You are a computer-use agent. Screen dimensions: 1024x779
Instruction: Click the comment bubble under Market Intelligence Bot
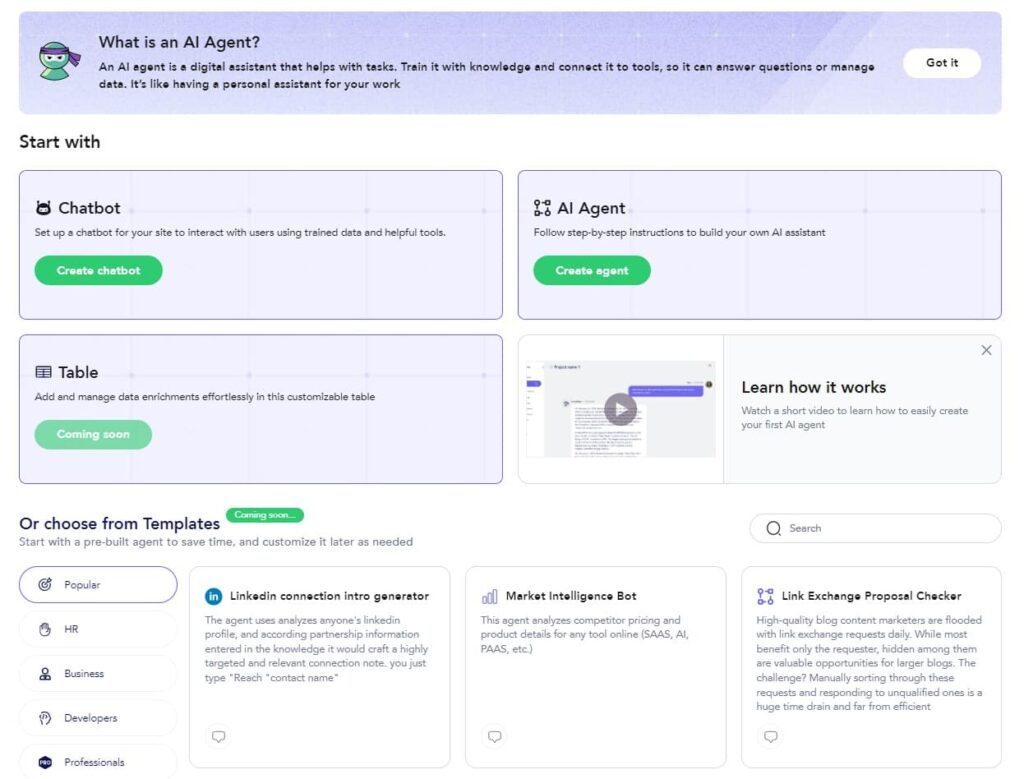pos(494,737)
